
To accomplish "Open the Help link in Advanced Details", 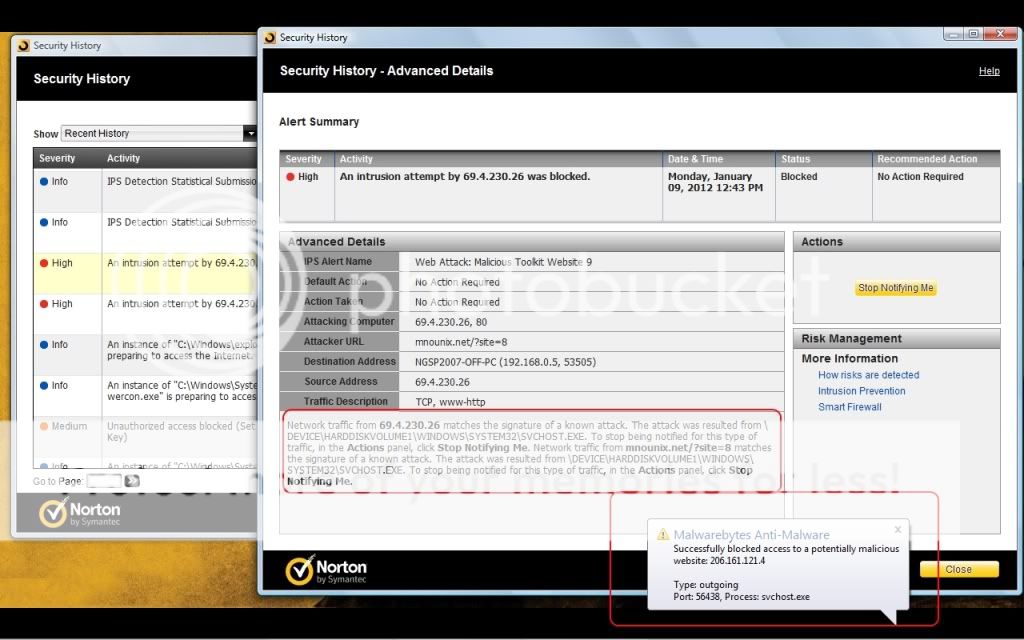I will pyautogui.click(x=989, y=71).
